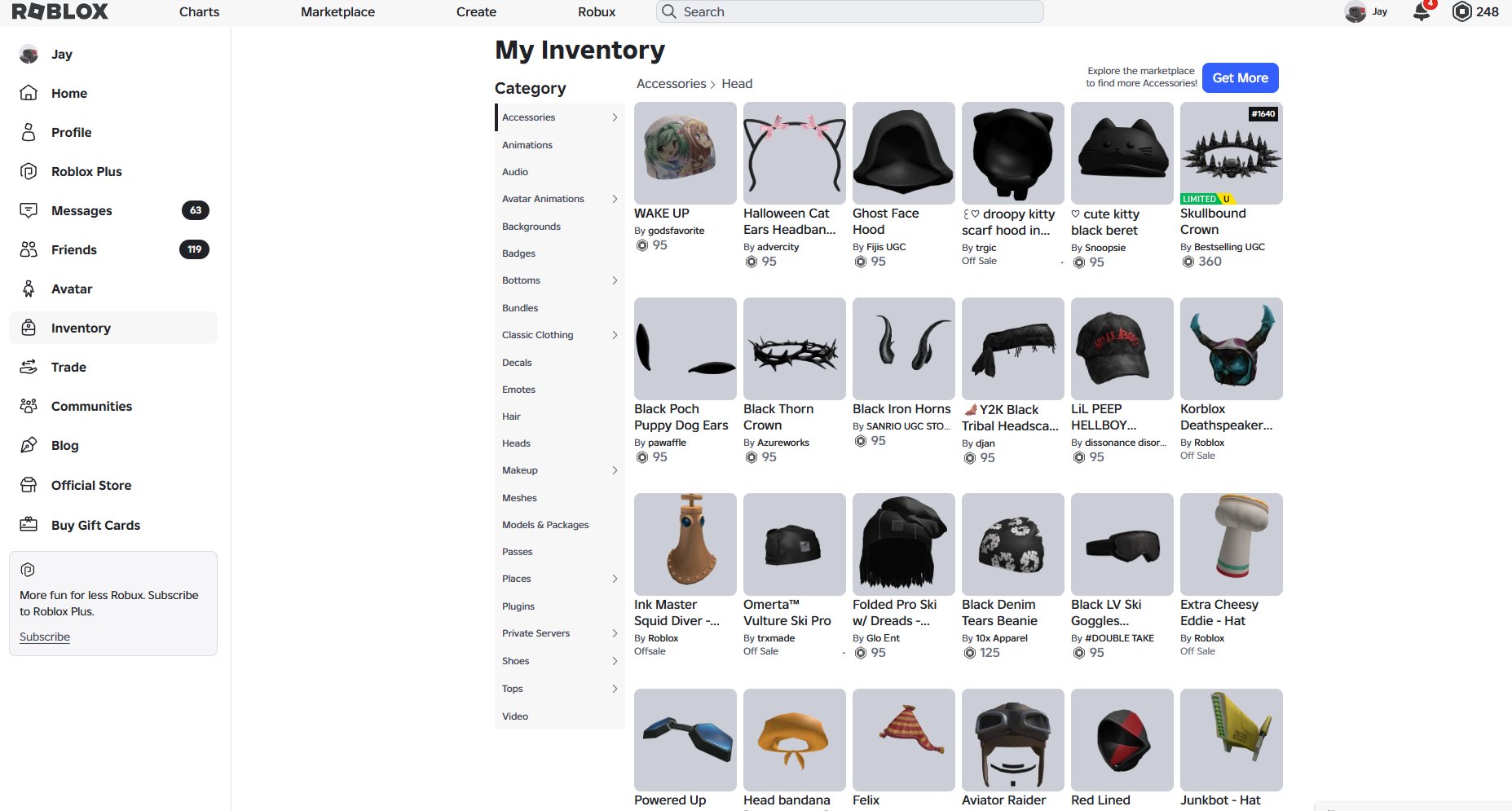Open Blog pen icon
Image resolution: width=1512 pixels, height=811 pixels.
pos(29,445)
